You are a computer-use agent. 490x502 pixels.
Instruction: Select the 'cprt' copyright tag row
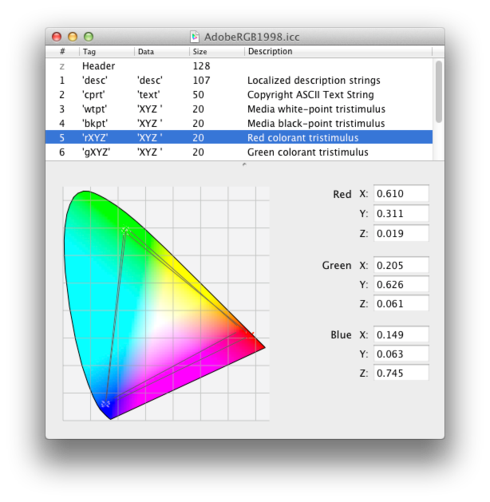[239, 95]
